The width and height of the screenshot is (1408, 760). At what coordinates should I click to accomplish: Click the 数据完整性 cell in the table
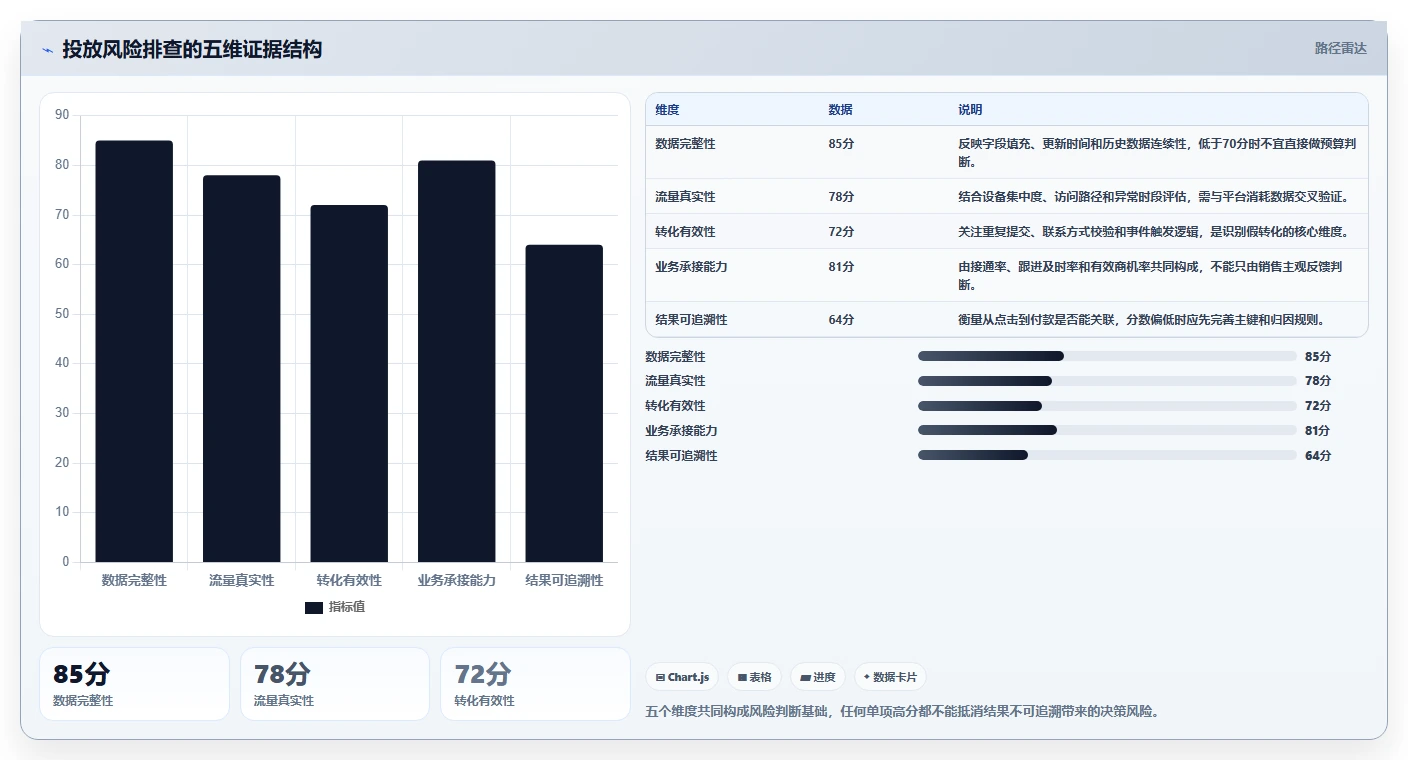point(685,144)
